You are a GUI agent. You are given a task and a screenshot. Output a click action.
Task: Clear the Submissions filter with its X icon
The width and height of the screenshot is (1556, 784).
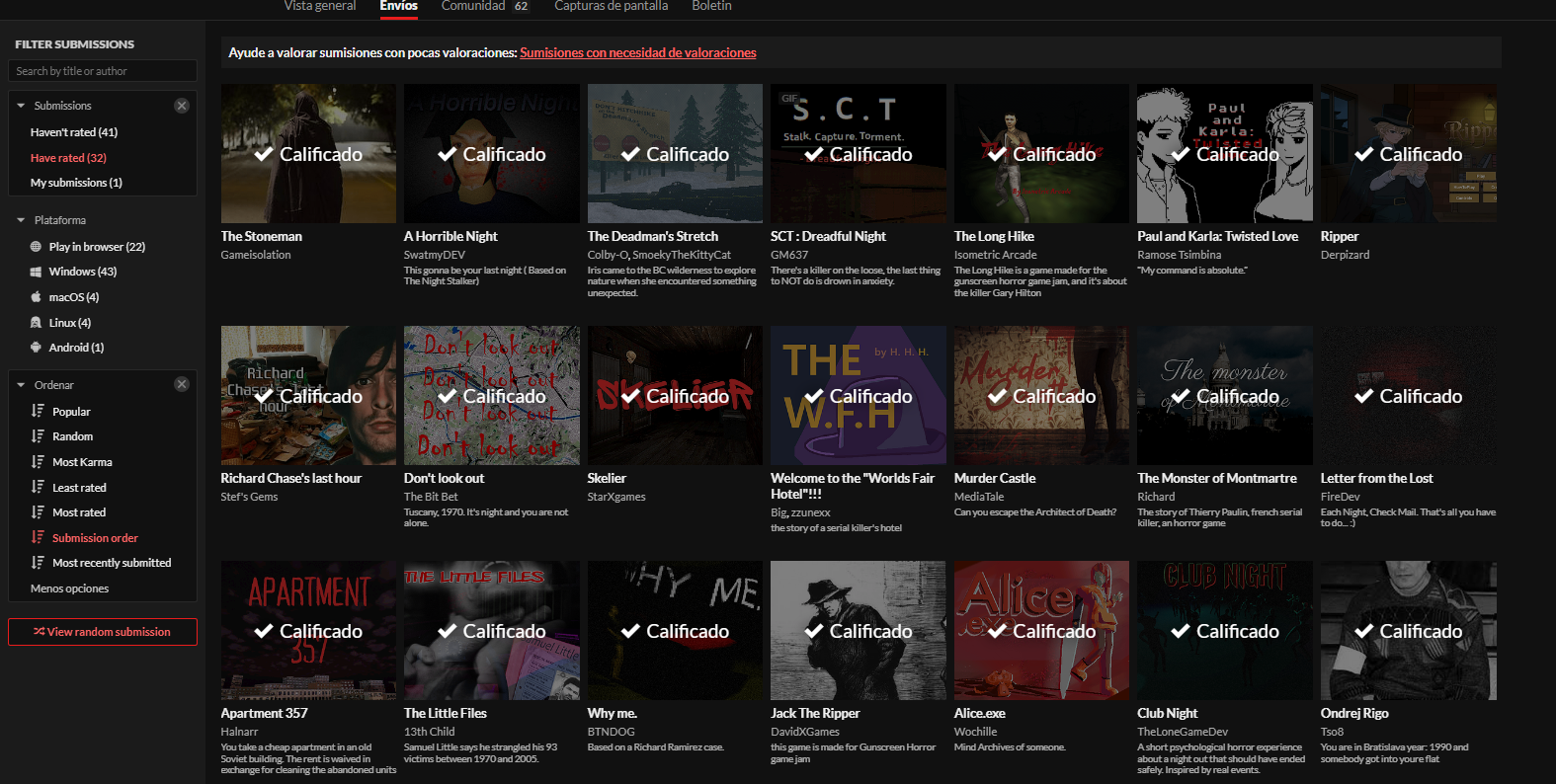coord(182,106)
